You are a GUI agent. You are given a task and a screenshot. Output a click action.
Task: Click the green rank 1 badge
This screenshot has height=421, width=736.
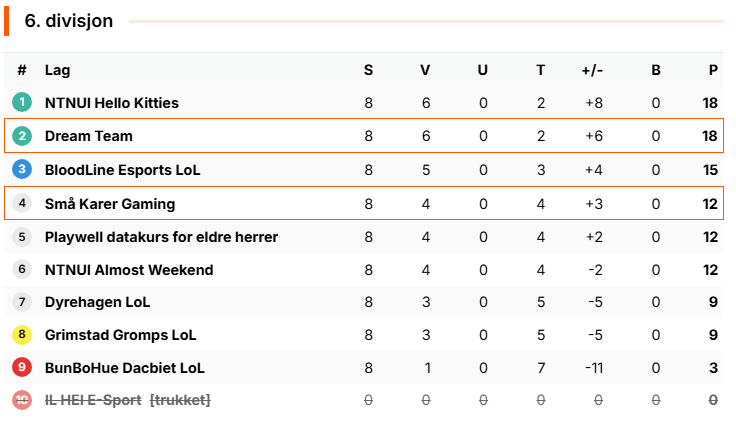(22, 102)
